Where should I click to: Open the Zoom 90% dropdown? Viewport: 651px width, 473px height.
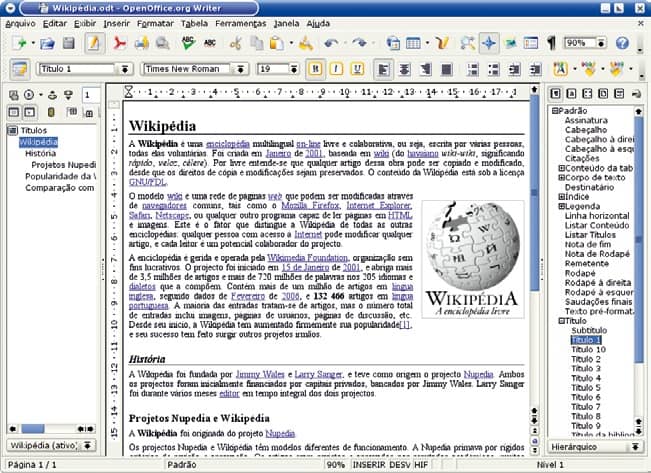[x=601, y=43]
